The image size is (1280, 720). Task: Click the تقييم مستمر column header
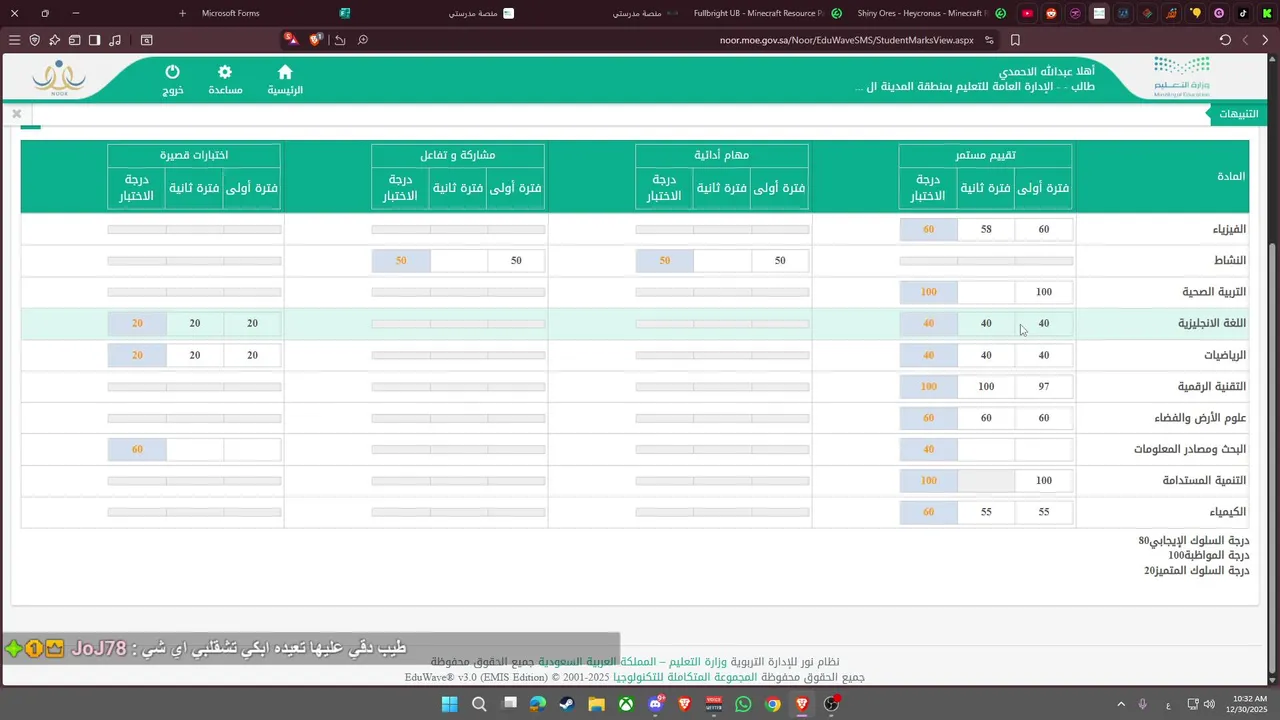(986, 155)
